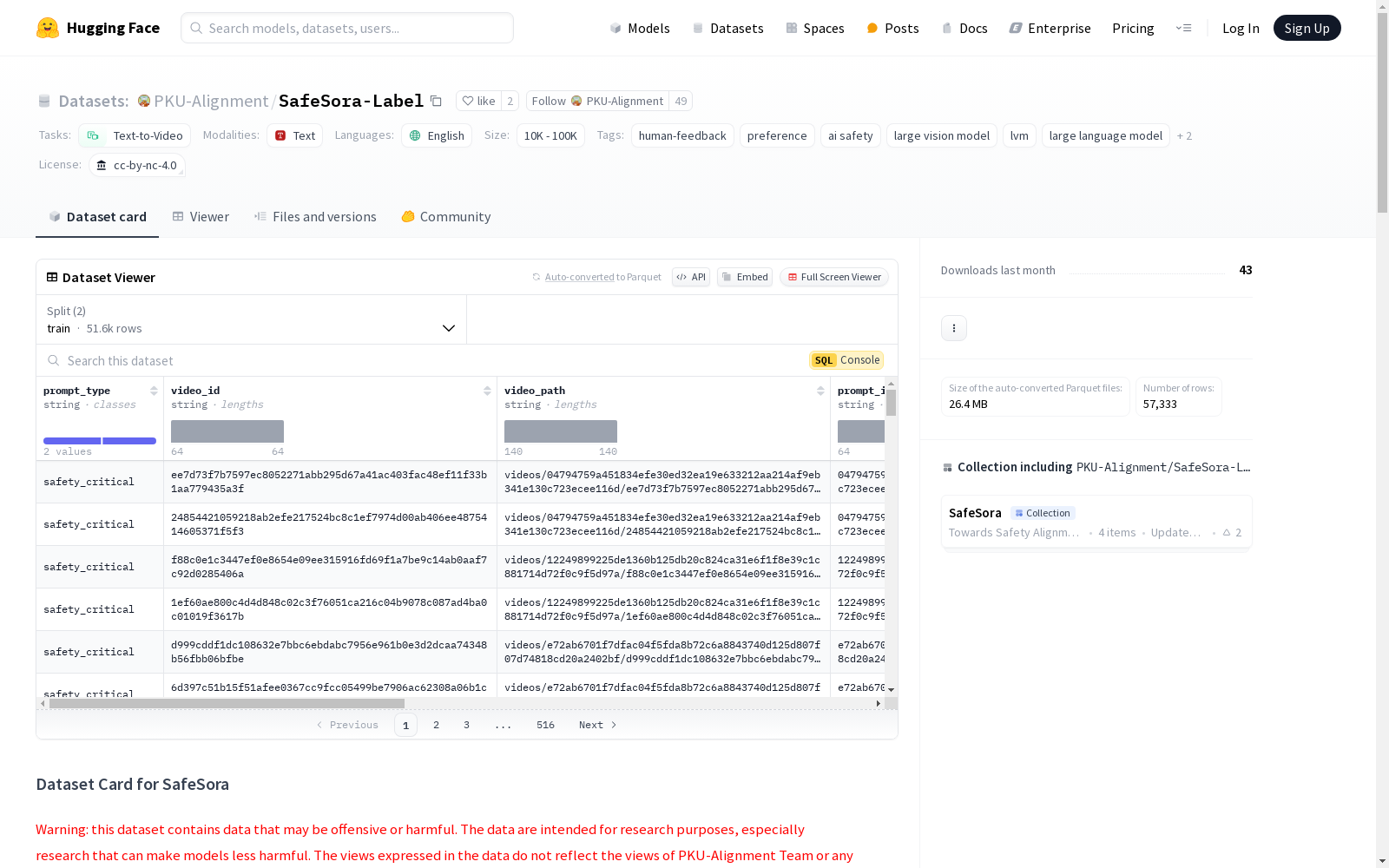Click the prompt_type classes distribution bar
This screenshot has width=1389, height=868.
(x=100, y=441)
